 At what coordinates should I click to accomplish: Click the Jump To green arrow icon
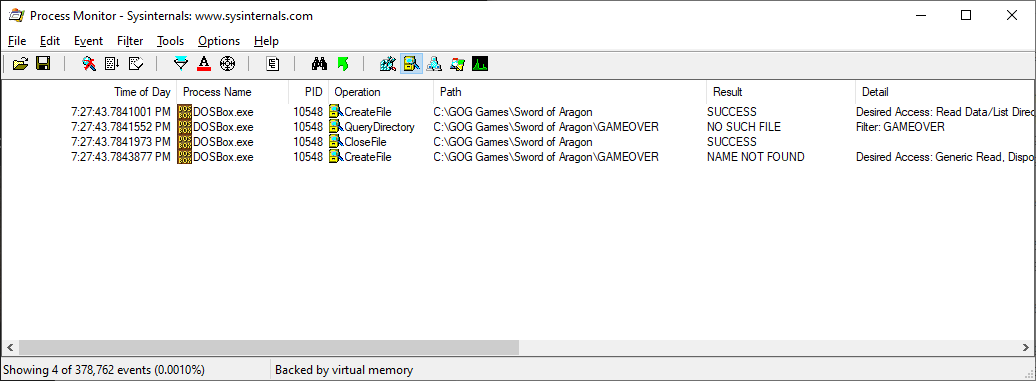coord(342,64)
